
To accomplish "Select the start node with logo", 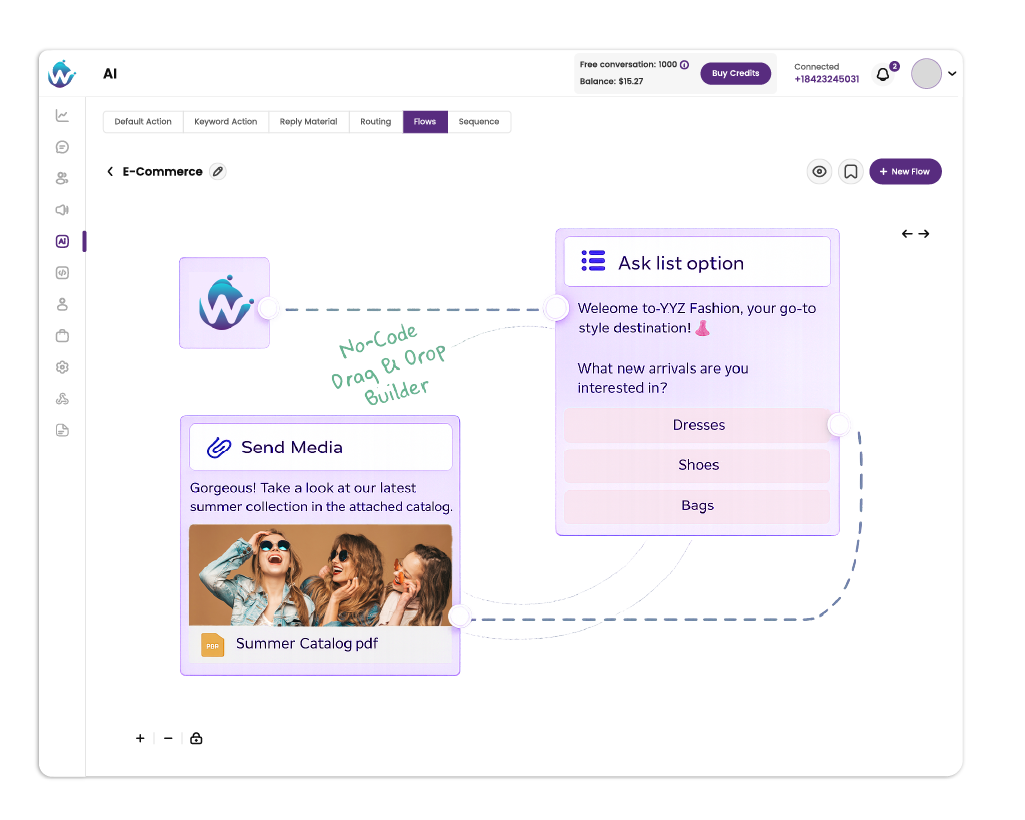I will (224, 303).
